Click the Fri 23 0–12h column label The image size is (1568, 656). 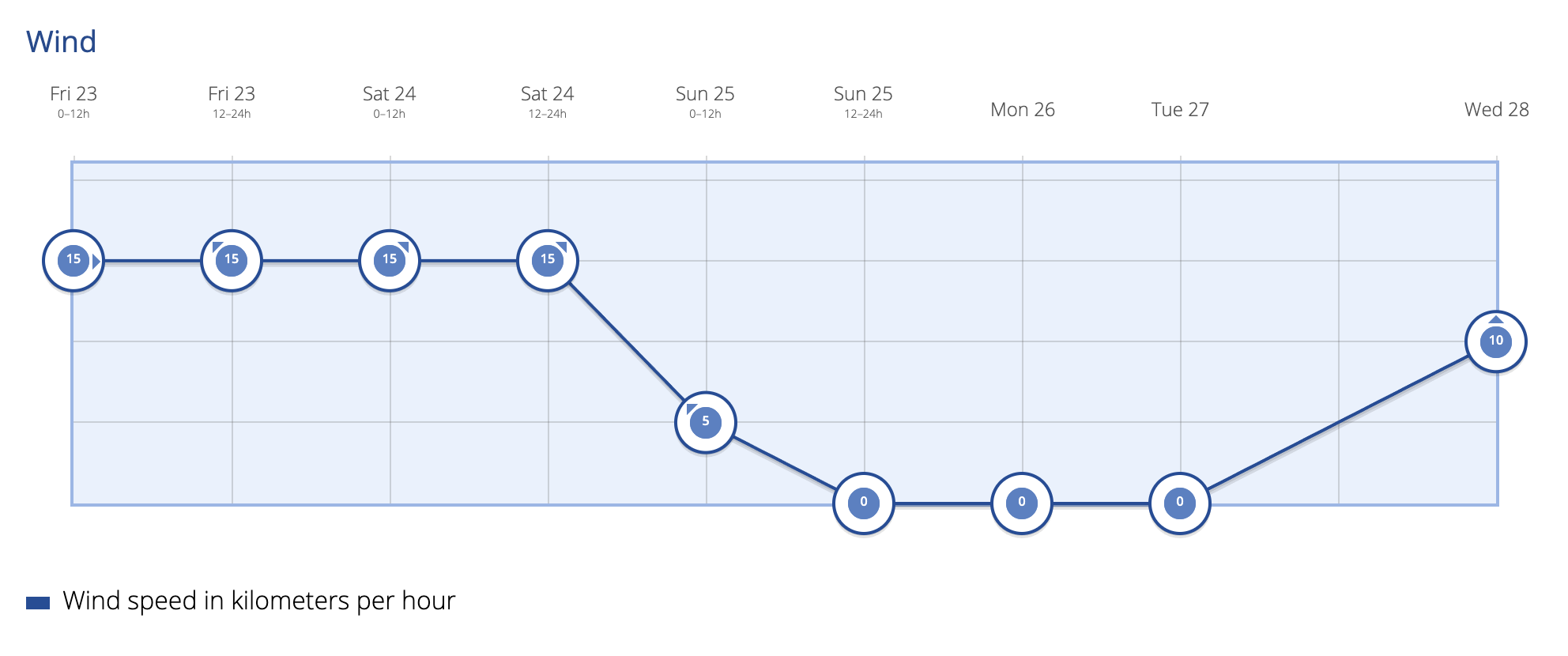pyautogui.click(x=73, y=102)
